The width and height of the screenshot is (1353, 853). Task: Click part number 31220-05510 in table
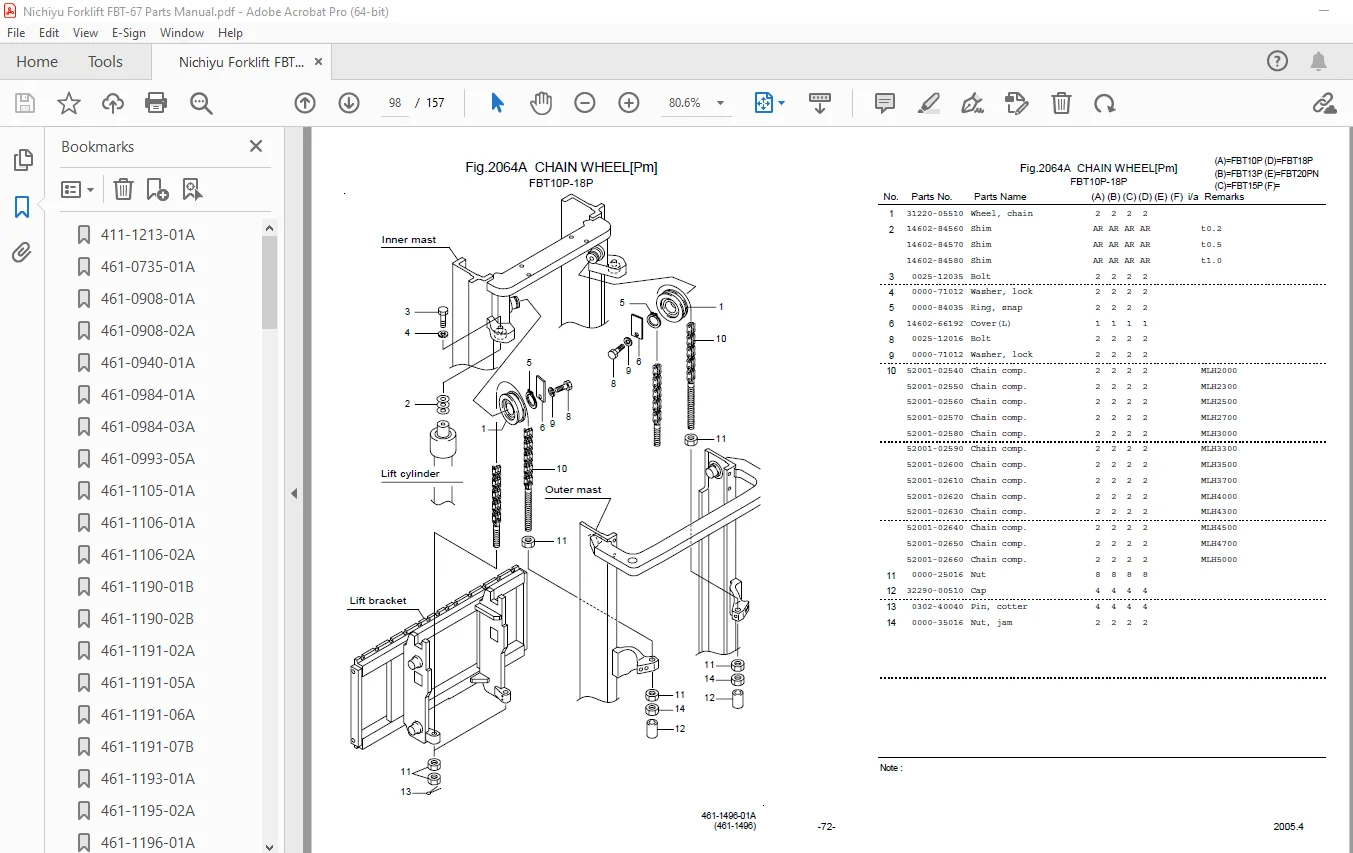point(935,213)
